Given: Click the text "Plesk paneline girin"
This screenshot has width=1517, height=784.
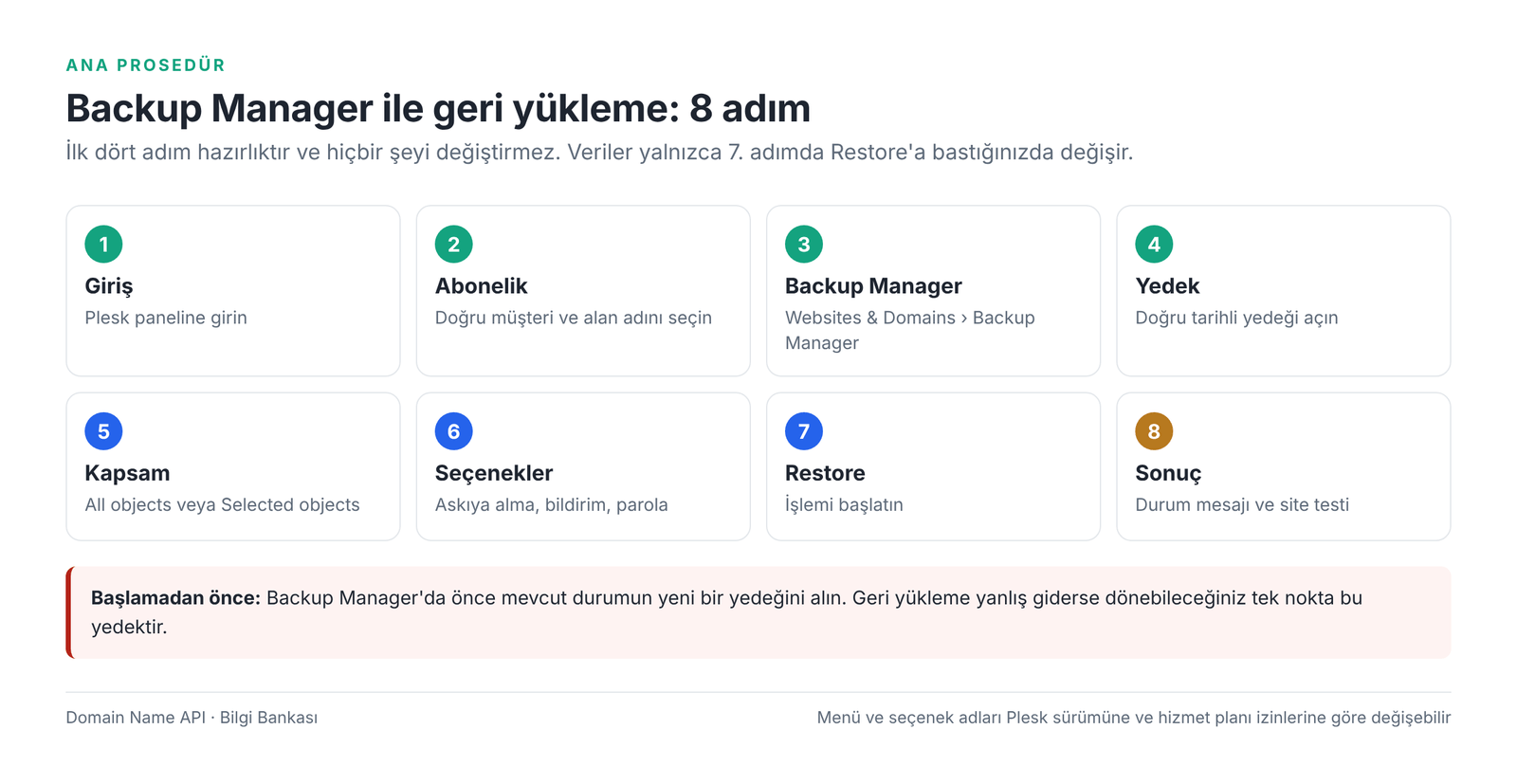Looking at the screenshot, I should tap(166, 318).
